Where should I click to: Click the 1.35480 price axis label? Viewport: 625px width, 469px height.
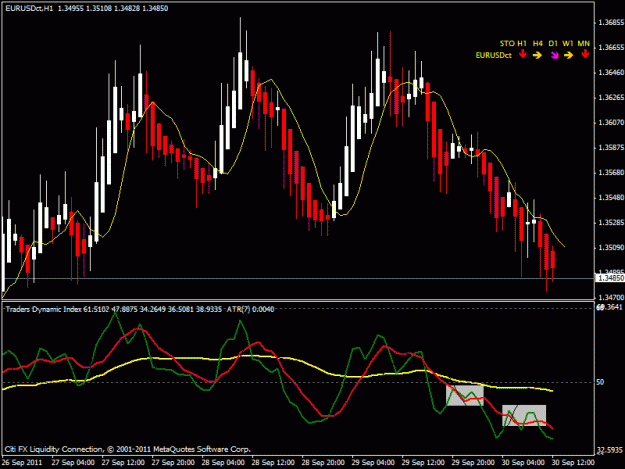tap(611, 198)
